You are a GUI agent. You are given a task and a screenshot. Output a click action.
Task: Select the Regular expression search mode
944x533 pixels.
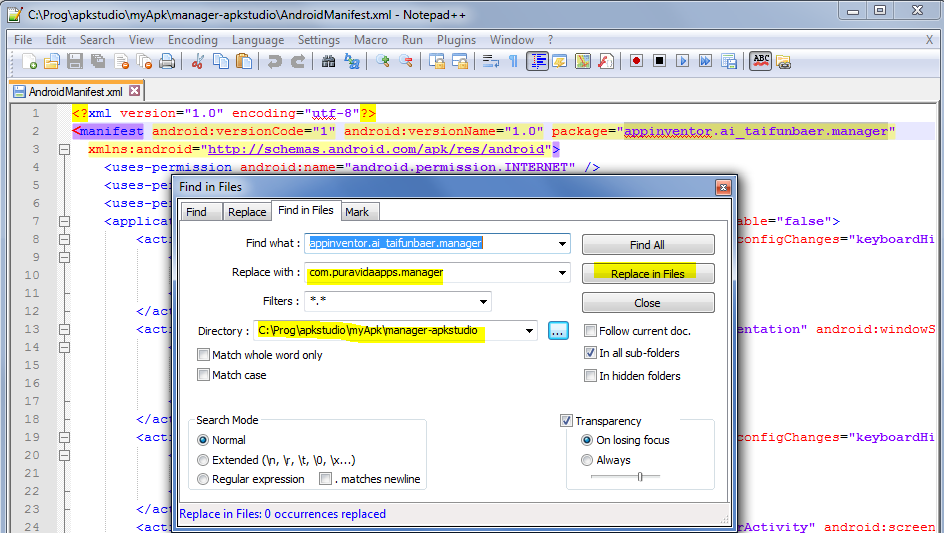pyautogui.click(x=204, y=479)
